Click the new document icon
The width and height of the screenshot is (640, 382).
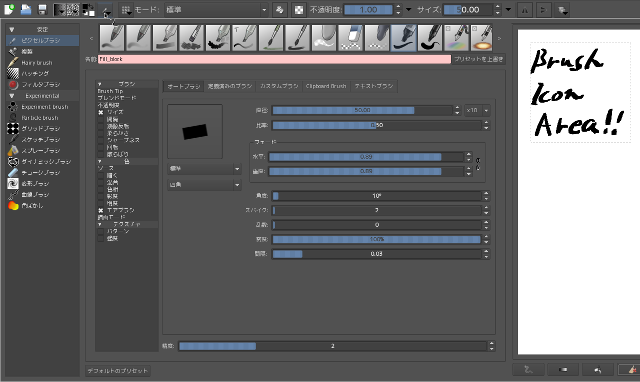(9, 9)
